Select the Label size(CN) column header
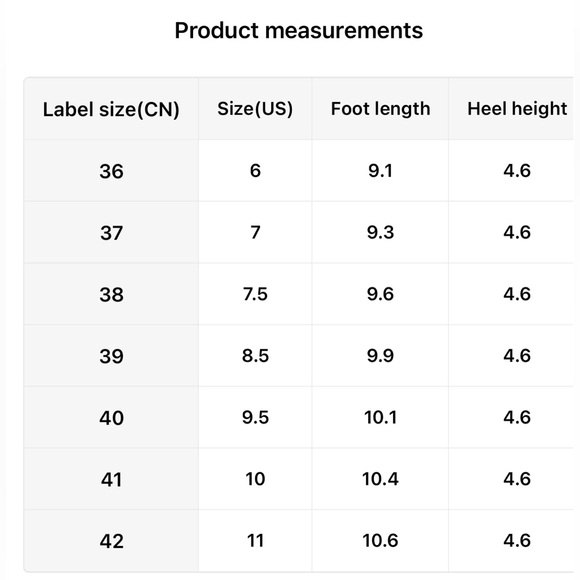Screen dimensions: 580x580 [111, 109]
